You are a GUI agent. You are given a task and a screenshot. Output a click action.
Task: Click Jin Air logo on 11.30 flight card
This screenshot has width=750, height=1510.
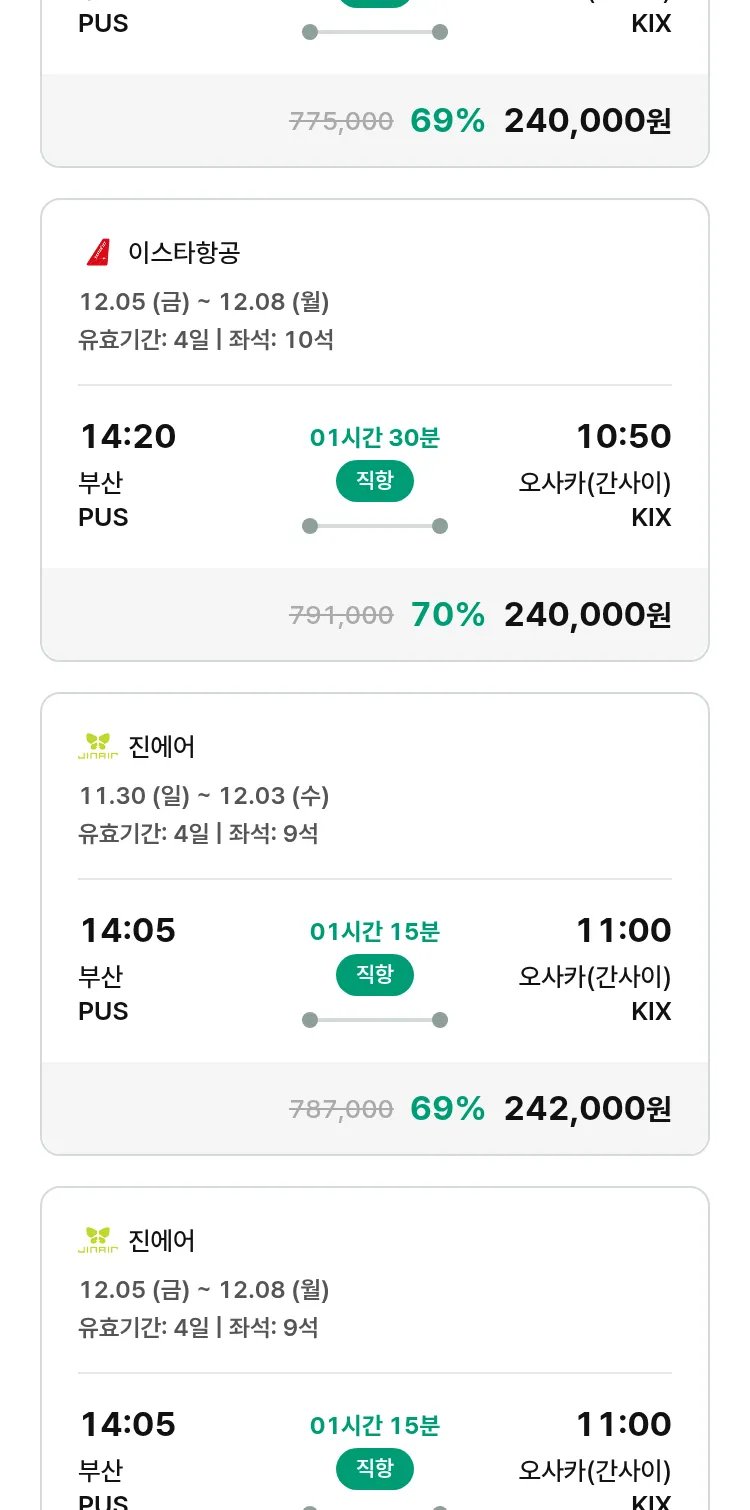(98, 746)
